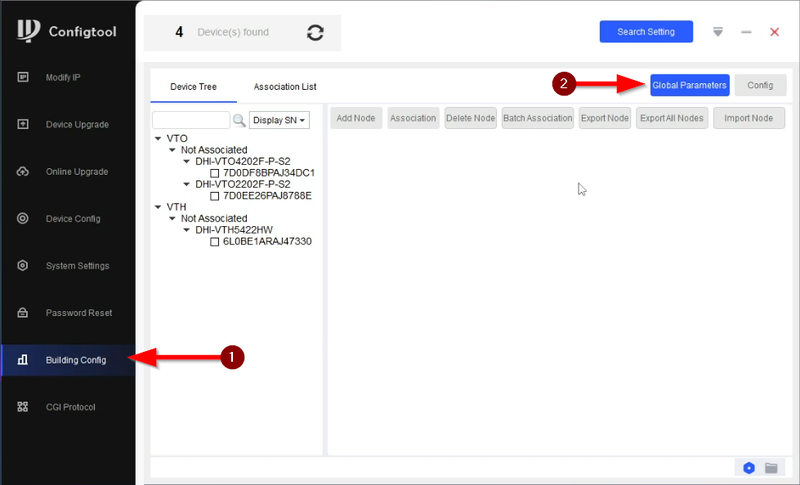
Task: Click the blue hexagon status icon
Action: pyautogui.click(x=748, y=468)
